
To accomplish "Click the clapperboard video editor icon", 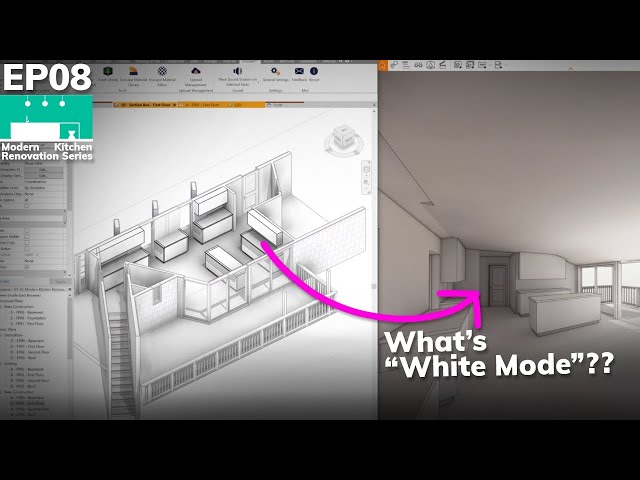I will (443, 65).
